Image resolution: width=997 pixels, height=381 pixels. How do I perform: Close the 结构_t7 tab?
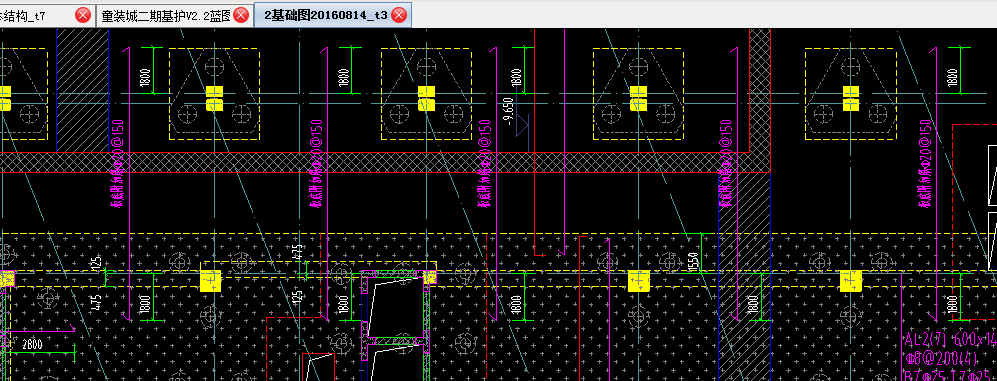tap(83, 15)
